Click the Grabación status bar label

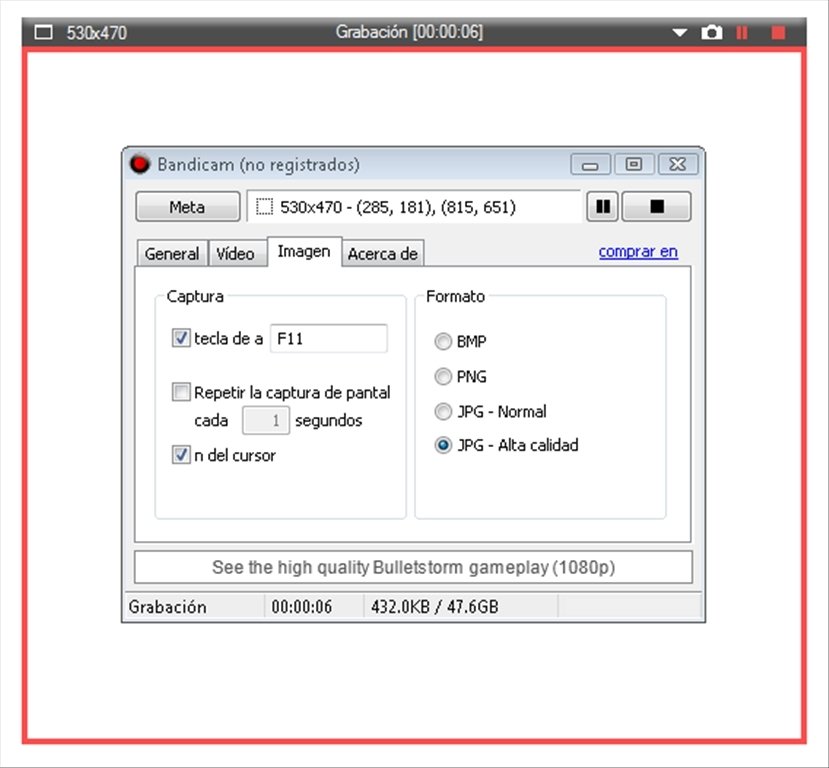(168, 607)
